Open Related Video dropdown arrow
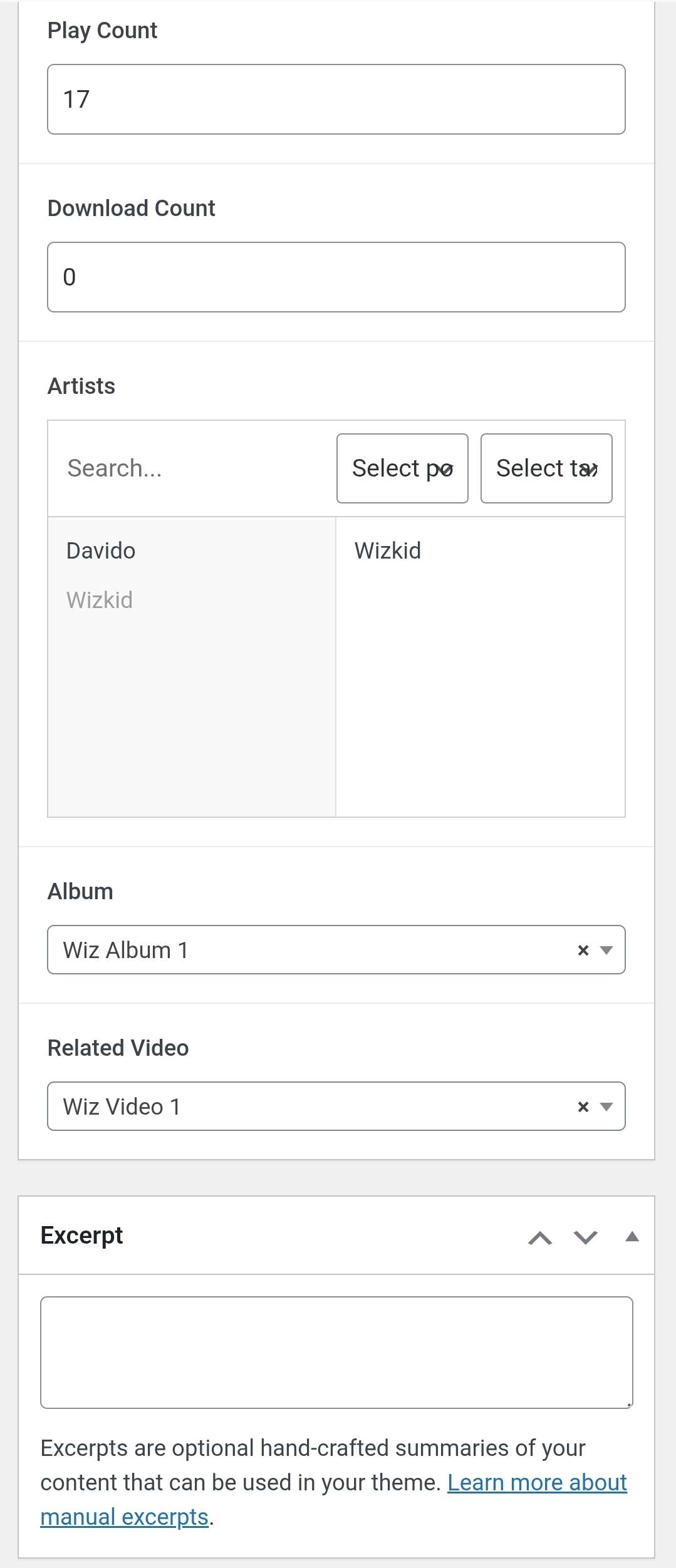The image size is (676, 1568). (x=606, y=1107)
